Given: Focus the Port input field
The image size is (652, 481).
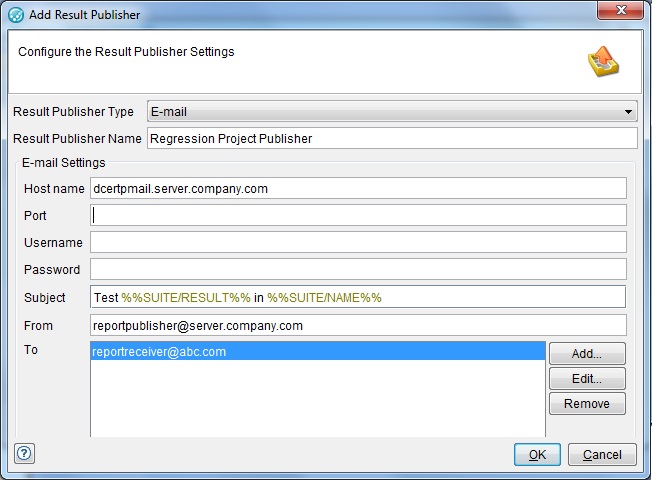Looking at the screenshot, I should pos(358,215).
